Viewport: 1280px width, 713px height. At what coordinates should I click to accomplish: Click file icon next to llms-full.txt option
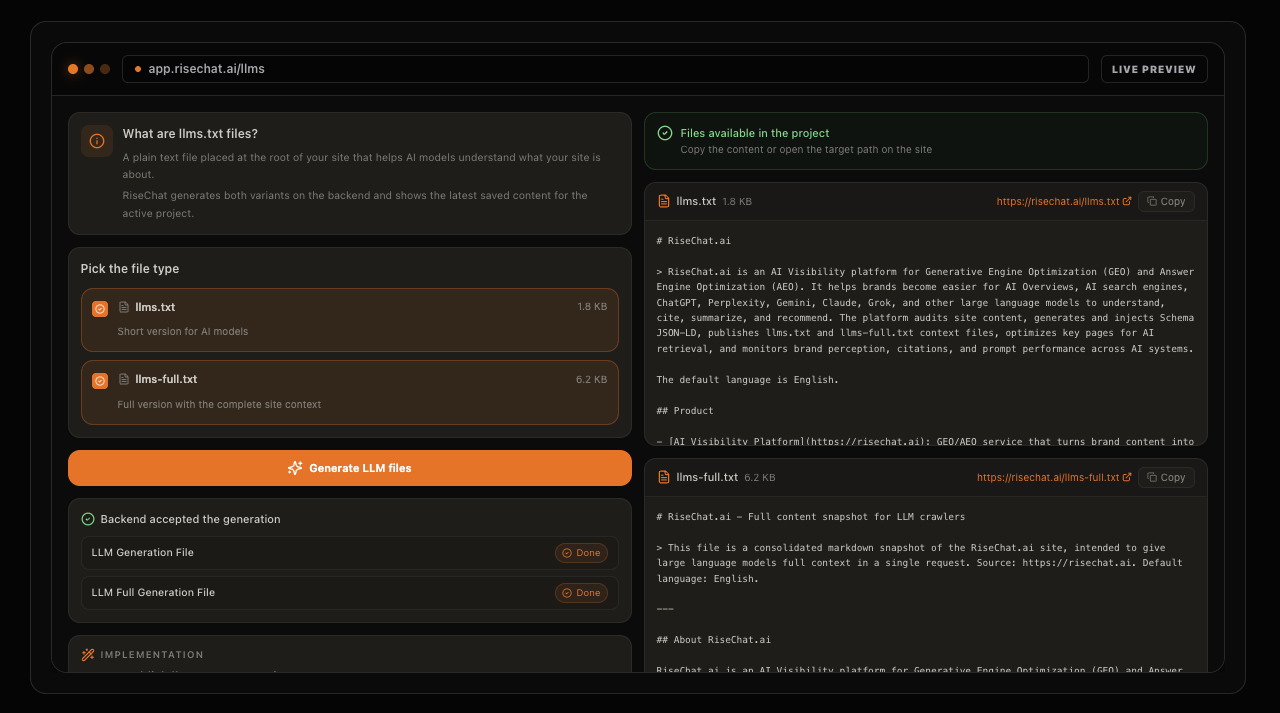click(124, 379)
